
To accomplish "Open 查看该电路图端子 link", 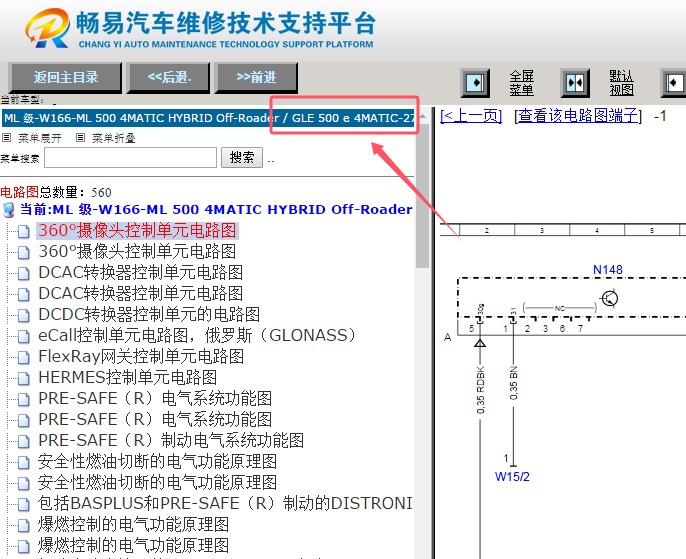I will 578,116.
